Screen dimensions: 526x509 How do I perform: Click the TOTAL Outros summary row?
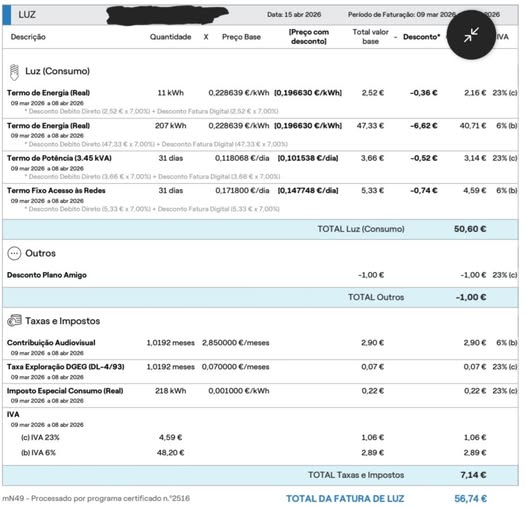260,297
